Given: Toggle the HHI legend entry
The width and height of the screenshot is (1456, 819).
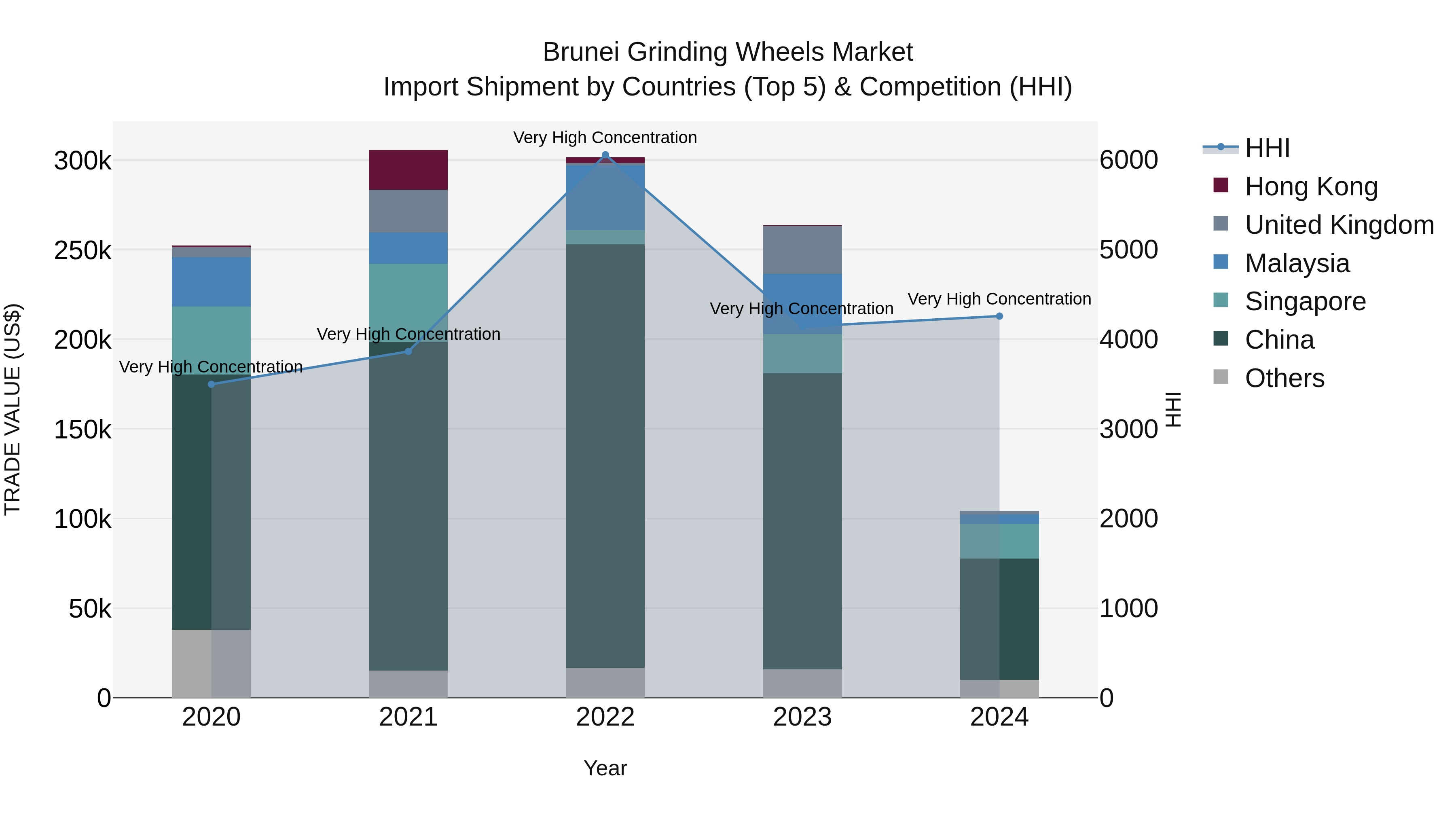Looking at the screenshot, I should 1246,148.
